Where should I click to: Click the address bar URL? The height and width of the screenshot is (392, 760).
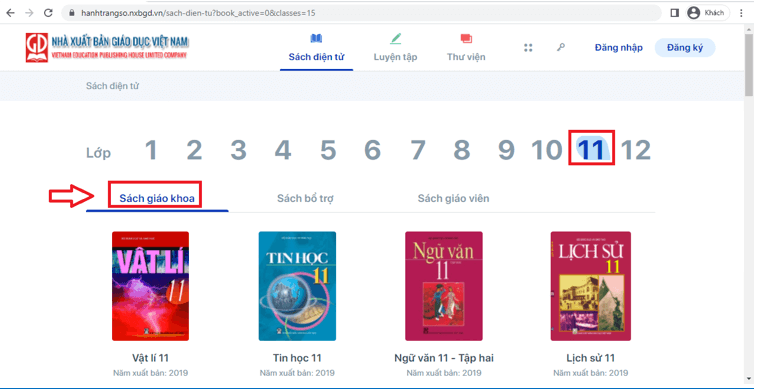[x=198, y=13]
